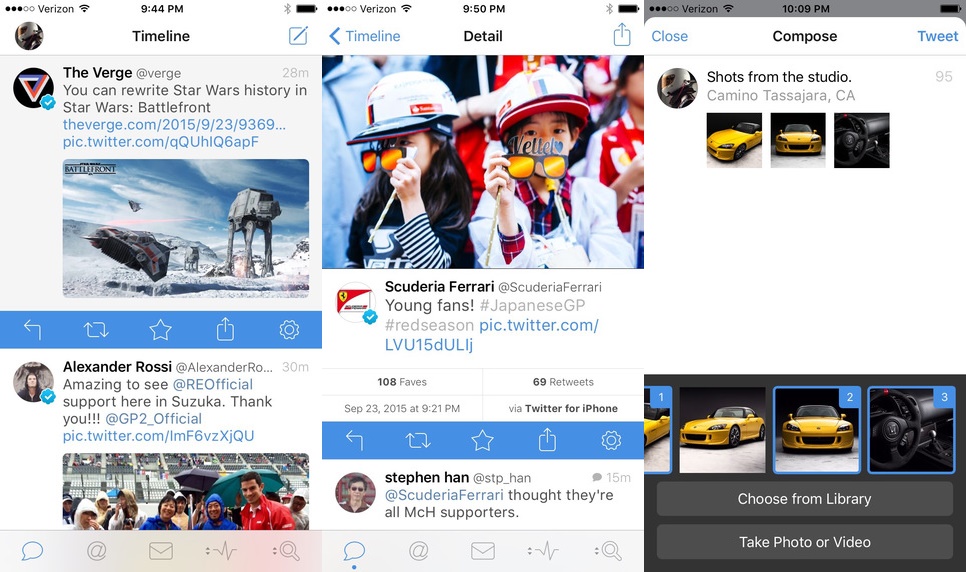Deselect photo numbered 1 in picker
The image size is (966, 572).
658,430
